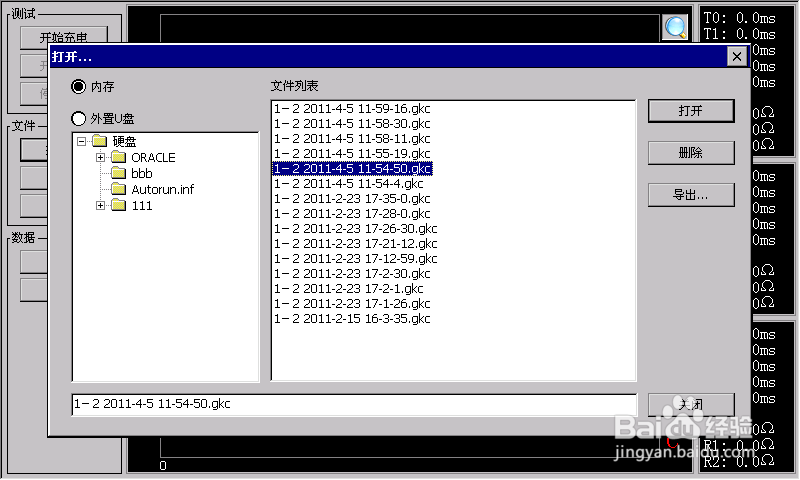The image size is (800, 480).
Task: Expand the 111 folder node
Action: [x=101, y=206]
